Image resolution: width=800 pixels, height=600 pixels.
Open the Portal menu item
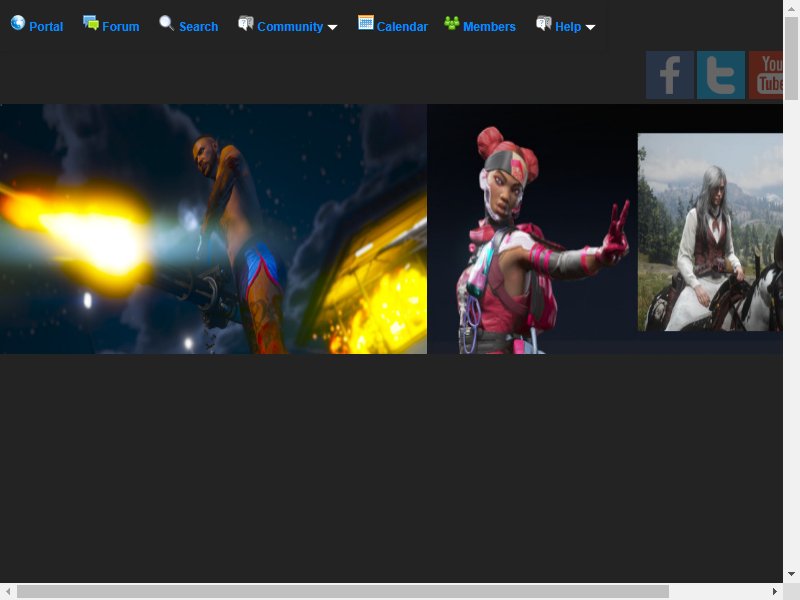(46, 27)
